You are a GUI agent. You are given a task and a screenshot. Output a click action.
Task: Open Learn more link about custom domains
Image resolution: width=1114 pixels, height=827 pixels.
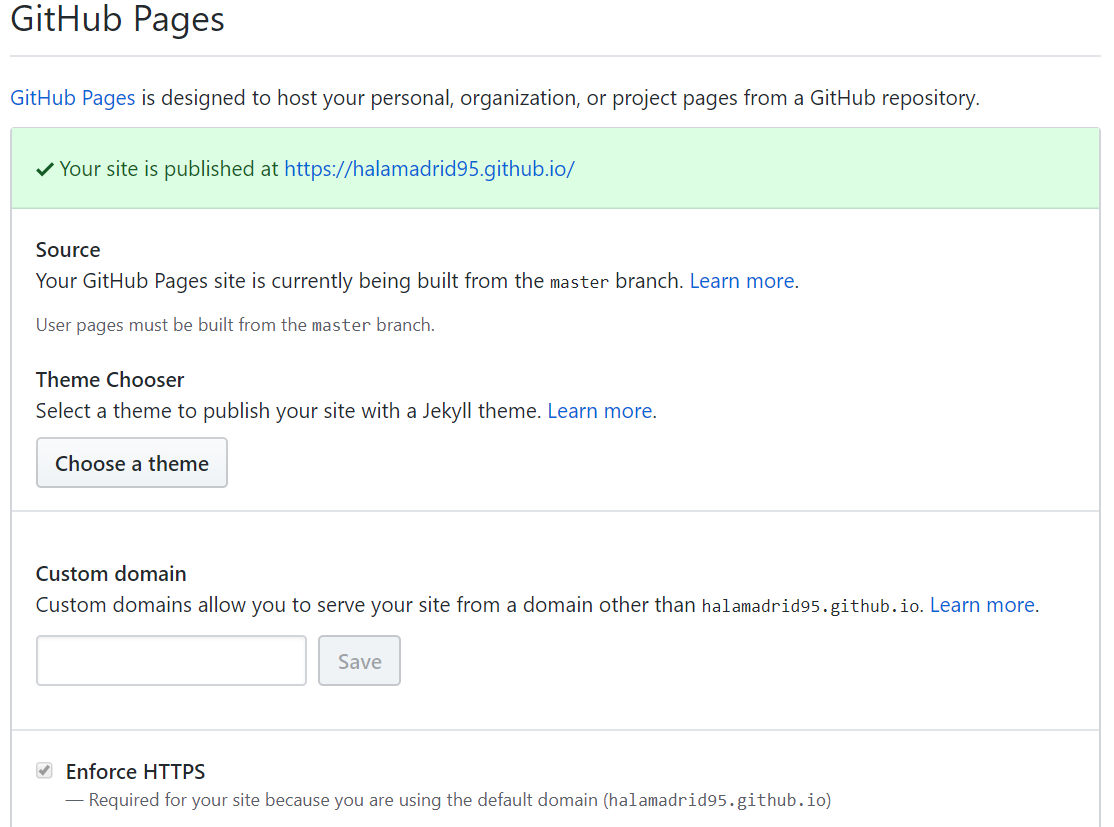pos(982,605)
